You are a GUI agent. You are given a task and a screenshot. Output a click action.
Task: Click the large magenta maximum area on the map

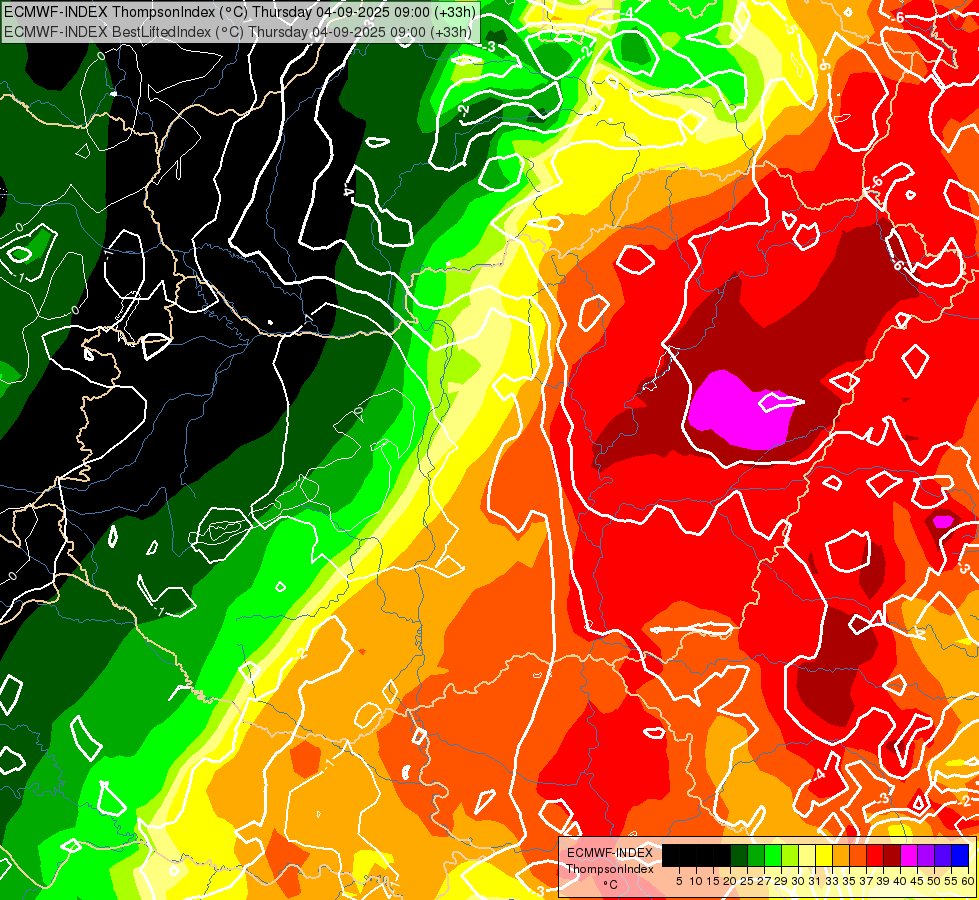click(x=740, y=410)
